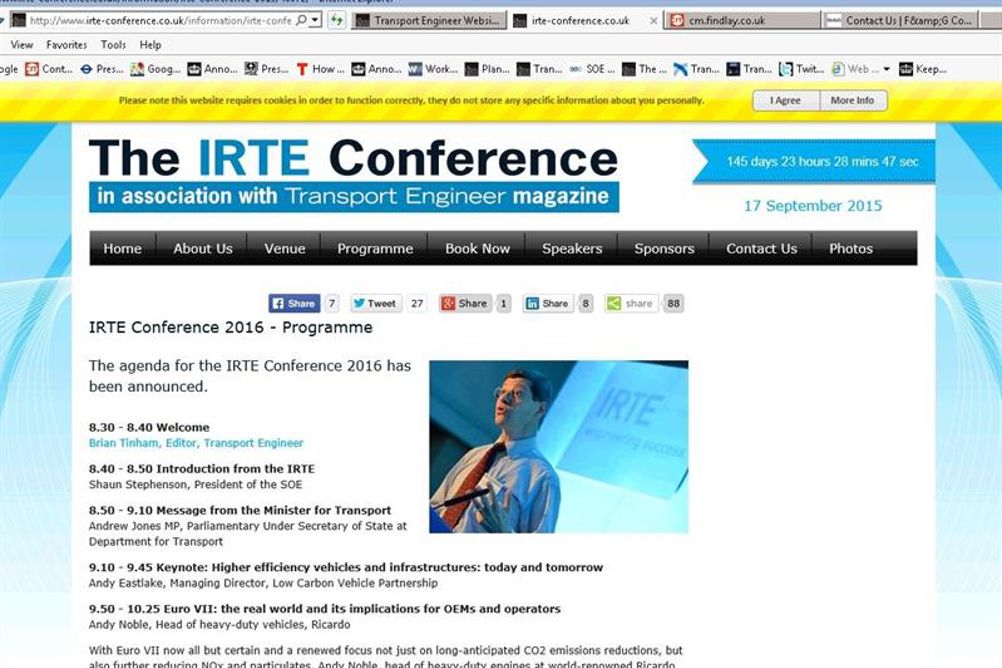Click the site favicon in the address bar
Image resolution: width=1002 pixels, height=668 pixels.
coord(19,20)
